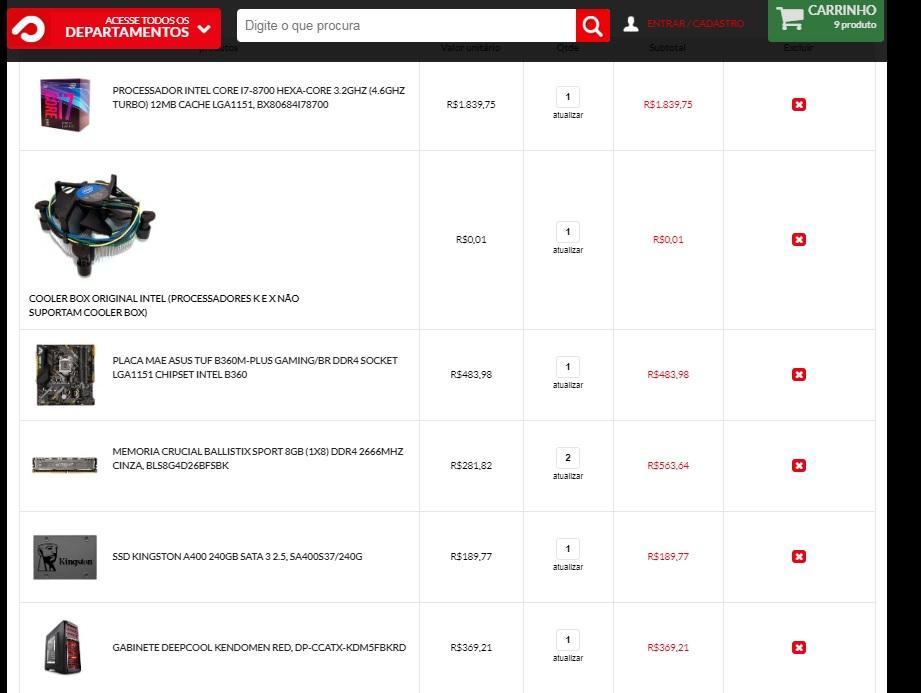Click atualizar under the Asus motherboard quantity

[568, 385]
